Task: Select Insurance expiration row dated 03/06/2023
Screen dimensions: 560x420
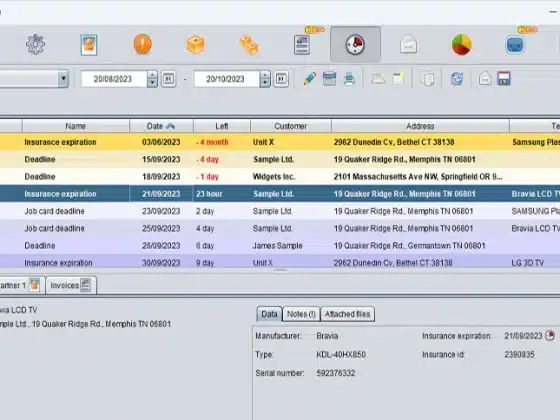Action: pyautogui.click(x=280, y=142)
